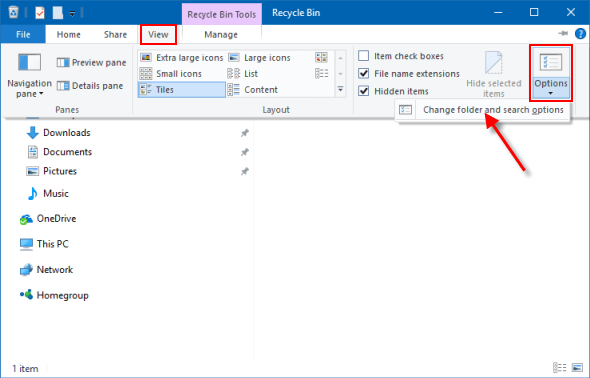Choose Large icons layout

pos(260,58)
